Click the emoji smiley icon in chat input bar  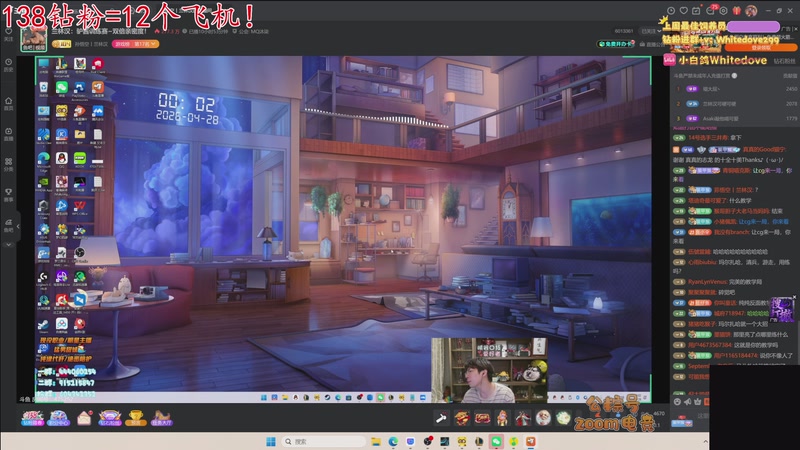677,402
